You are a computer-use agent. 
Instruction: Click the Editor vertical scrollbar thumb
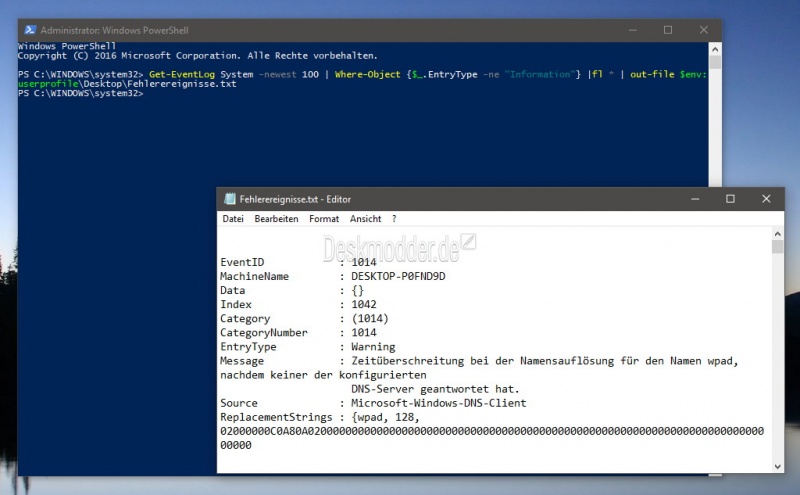coord(778,247)
